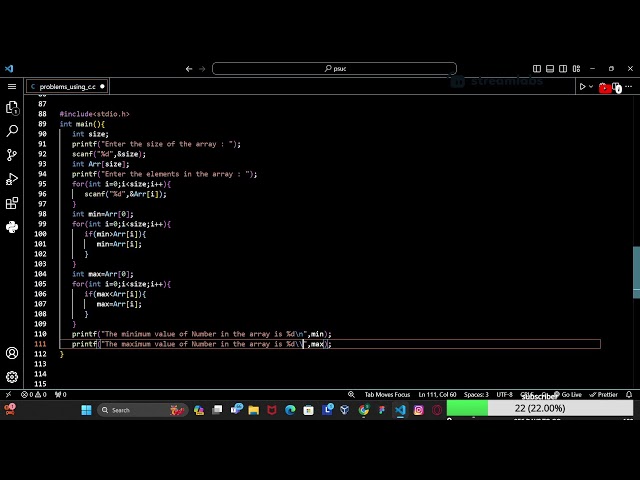640x480 pixels.
Task: Open Google Chrome from the taskbar
Action: click(x=363, y=410)
